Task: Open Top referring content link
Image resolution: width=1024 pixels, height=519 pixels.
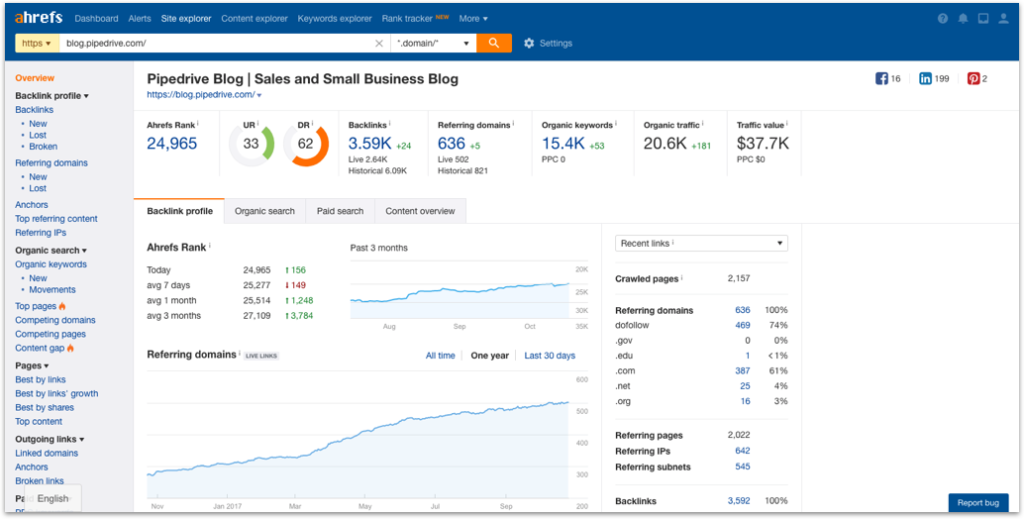Action: (56, 219)
